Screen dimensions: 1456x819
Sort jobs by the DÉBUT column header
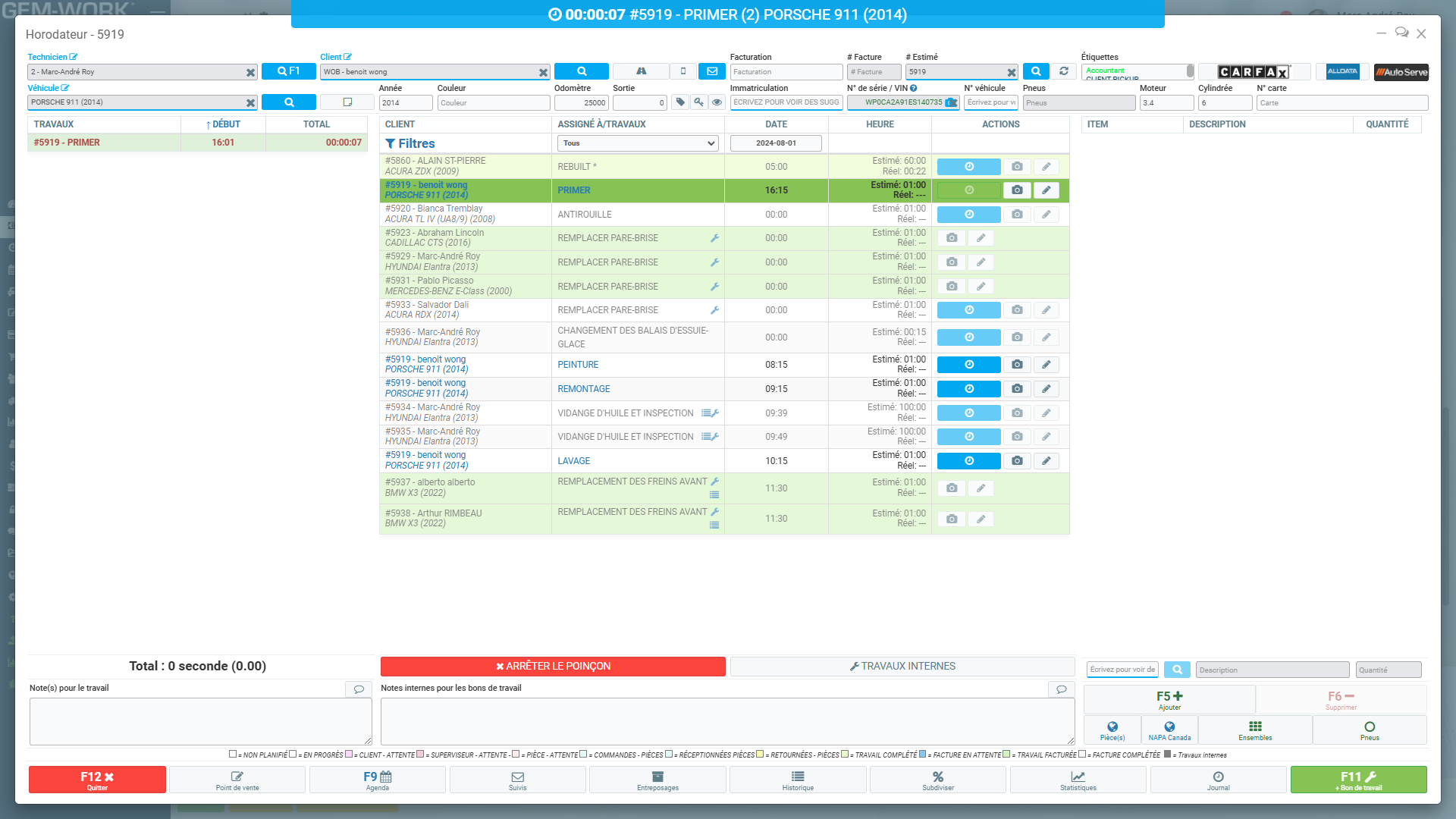click(x=223, y=124)
